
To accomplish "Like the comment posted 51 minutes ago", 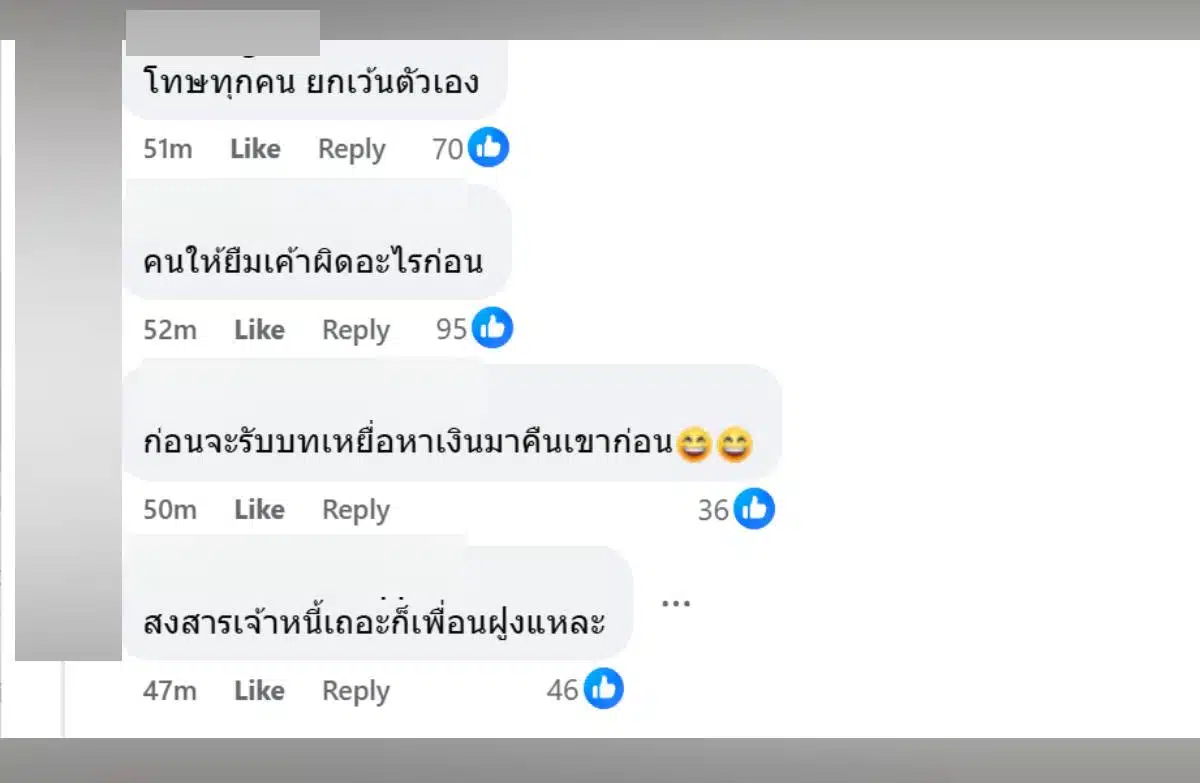I will [x=255, y=148].
